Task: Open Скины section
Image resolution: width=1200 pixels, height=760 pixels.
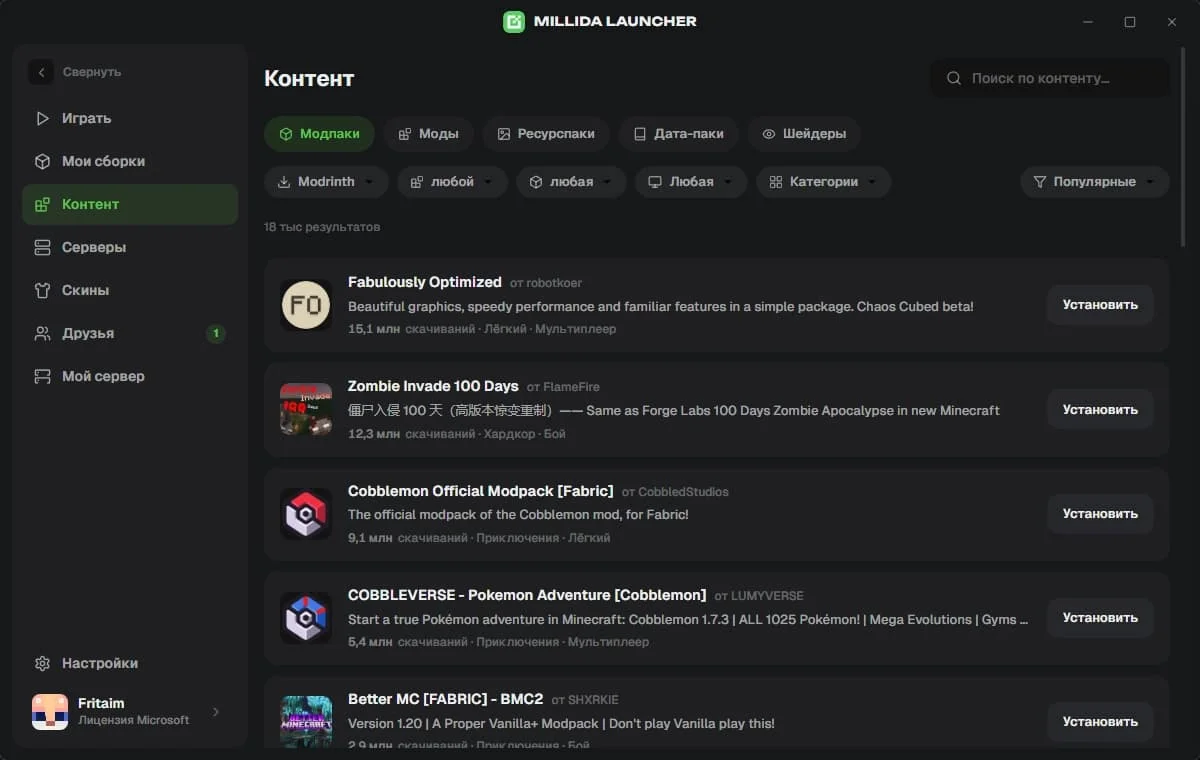Action: tap(130, 290)
